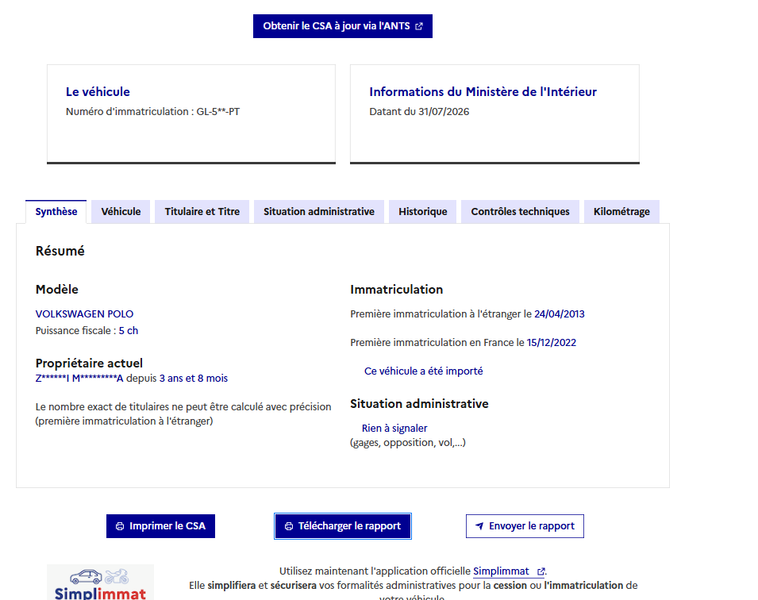Click the Situation administrative heading in Résumé
This screenshot has width=758, height=600.
tap(419, 404)
